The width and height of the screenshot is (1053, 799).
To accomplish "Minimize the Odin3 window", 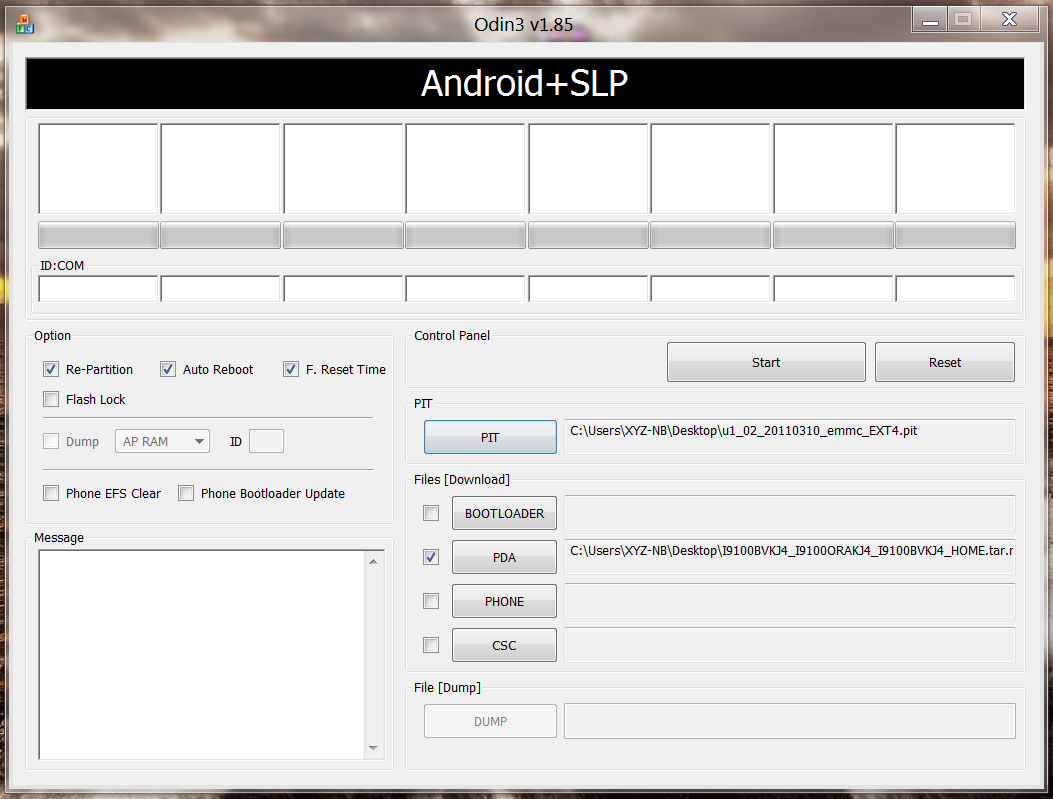I will click(x=929, y=19).
